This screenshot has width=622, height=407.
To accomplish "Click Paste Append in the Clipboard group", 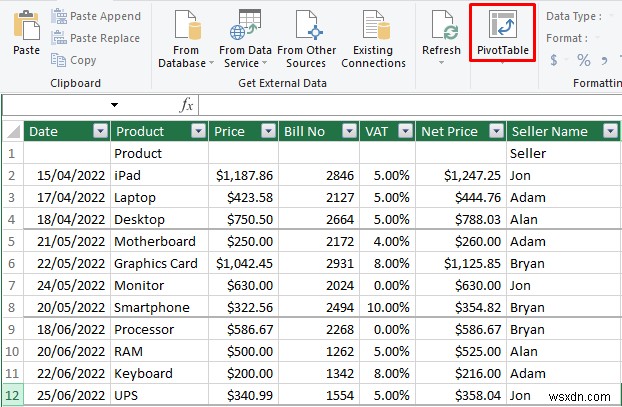I will (x=96, y=16).
